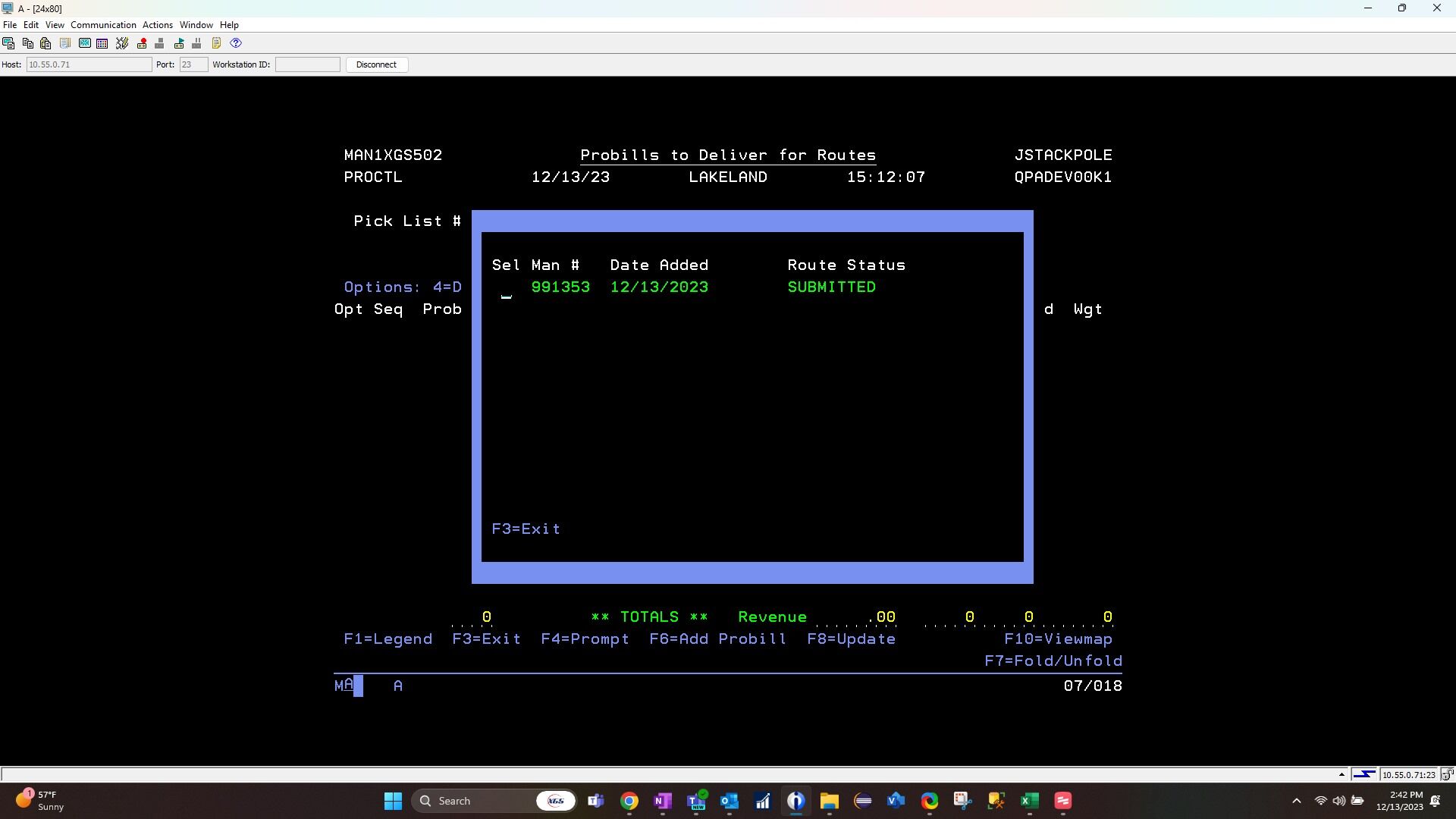
Task: Click the Copy toolbar icon
Action: [27, 43]
